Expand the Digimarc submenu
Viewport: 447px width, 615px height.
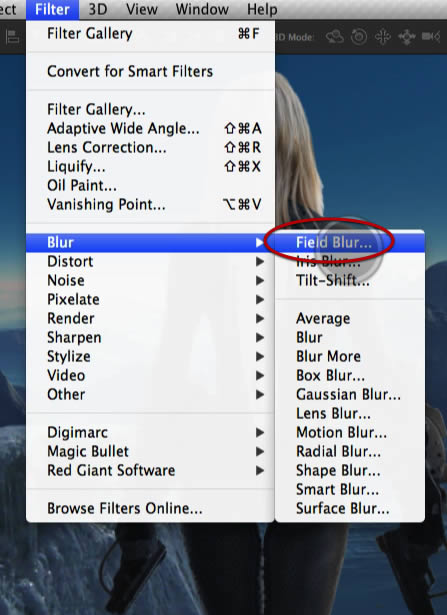click(x=150, y=432)
